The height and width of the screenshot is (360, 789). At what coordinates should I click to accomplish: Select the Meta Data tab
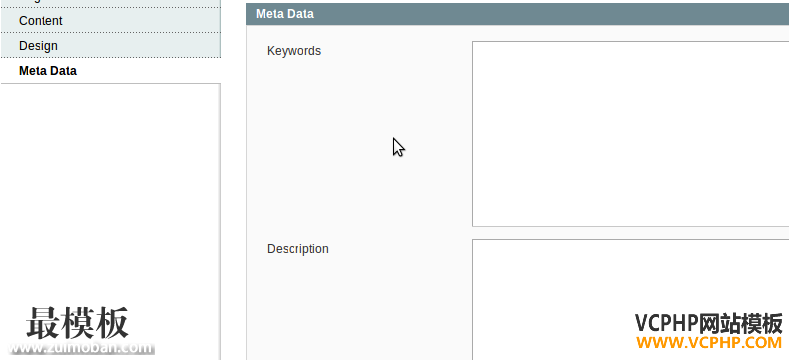pos(110,70)
